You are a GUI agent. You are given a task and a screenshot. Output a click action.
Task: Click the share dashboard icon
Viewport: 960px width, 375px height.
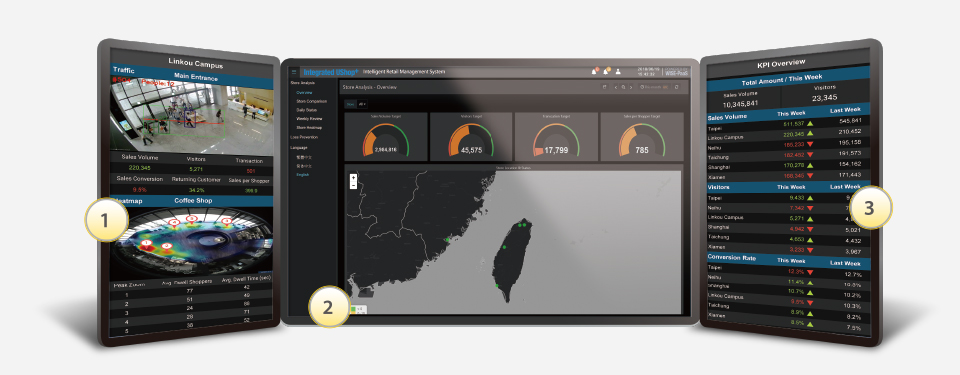(x=604, y=87)
